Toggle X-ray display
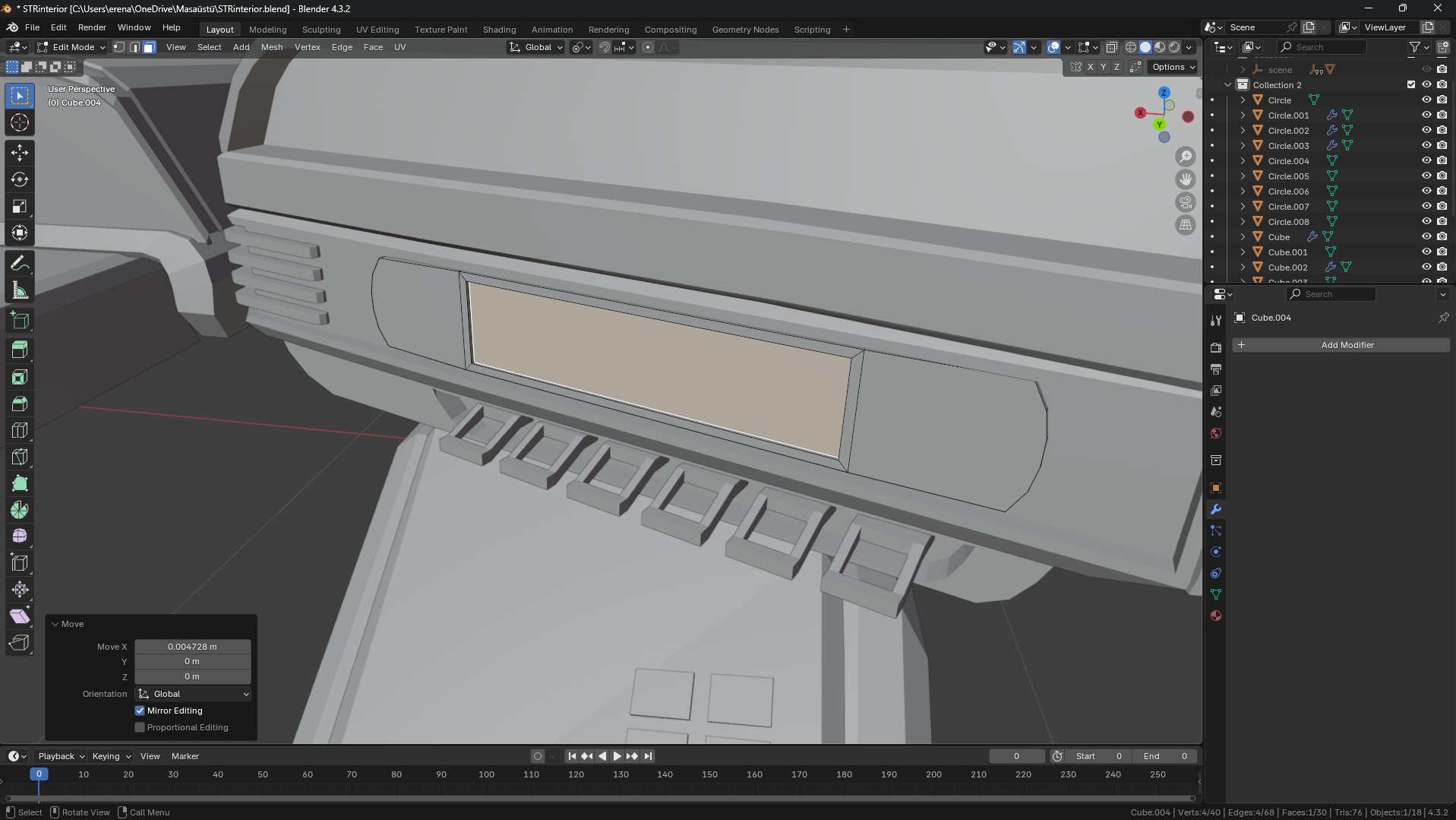Image resolution: width=1456 pixels, height=820 pixels. click(1111, 47)
